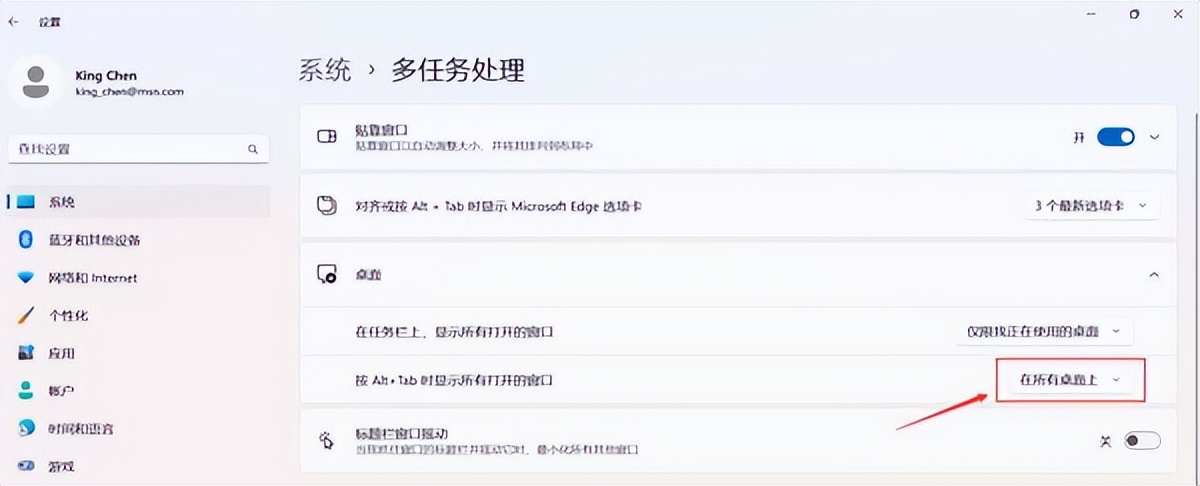Click in the 查找设置 search box

(x=138, y=148)
